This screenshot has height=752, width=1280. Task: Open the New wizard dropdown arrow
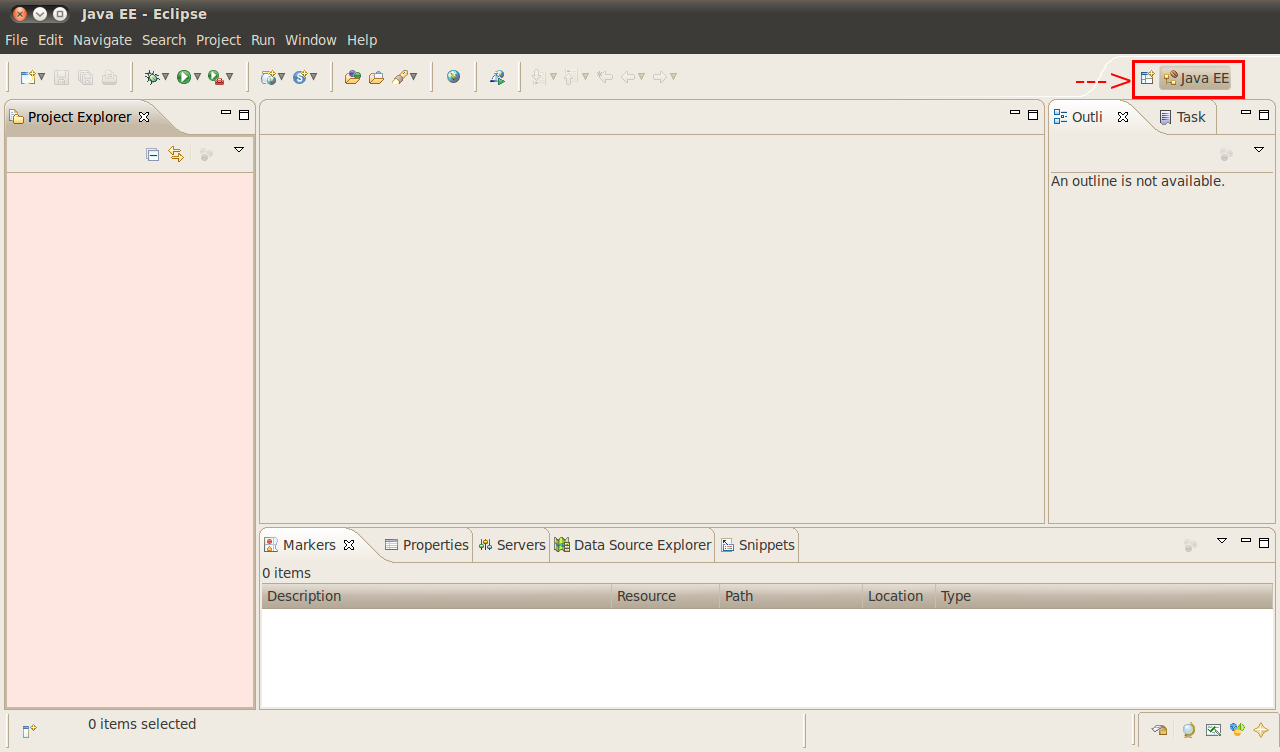click(x=42, y=77)
